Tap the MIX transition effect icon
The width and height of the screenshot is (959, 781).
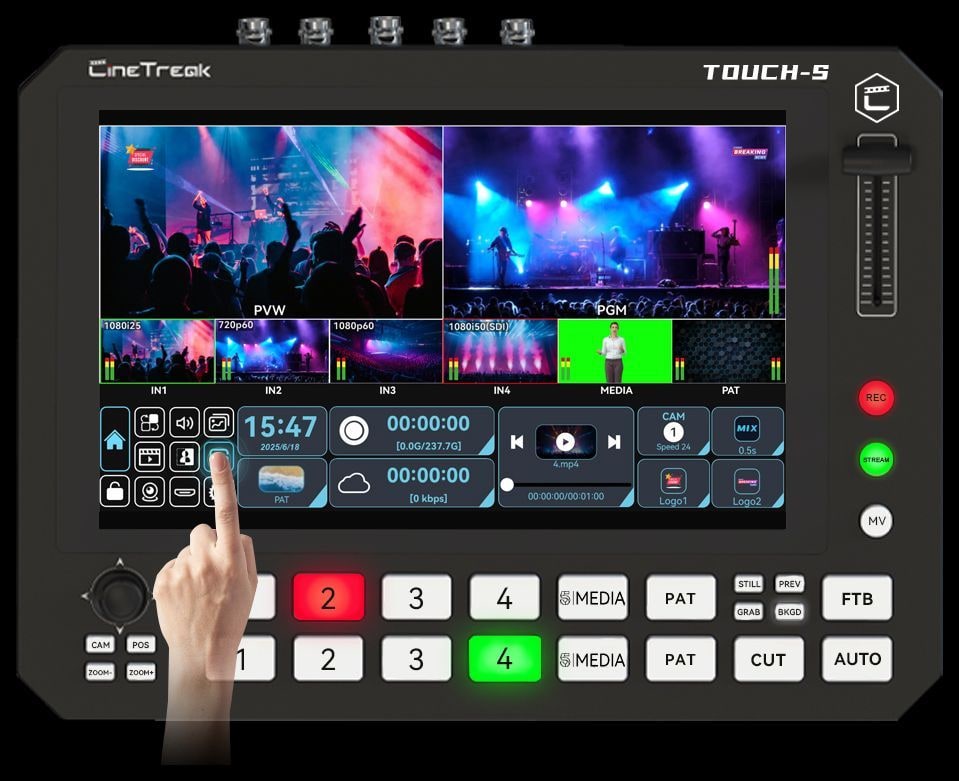click(x=747, y=429)
